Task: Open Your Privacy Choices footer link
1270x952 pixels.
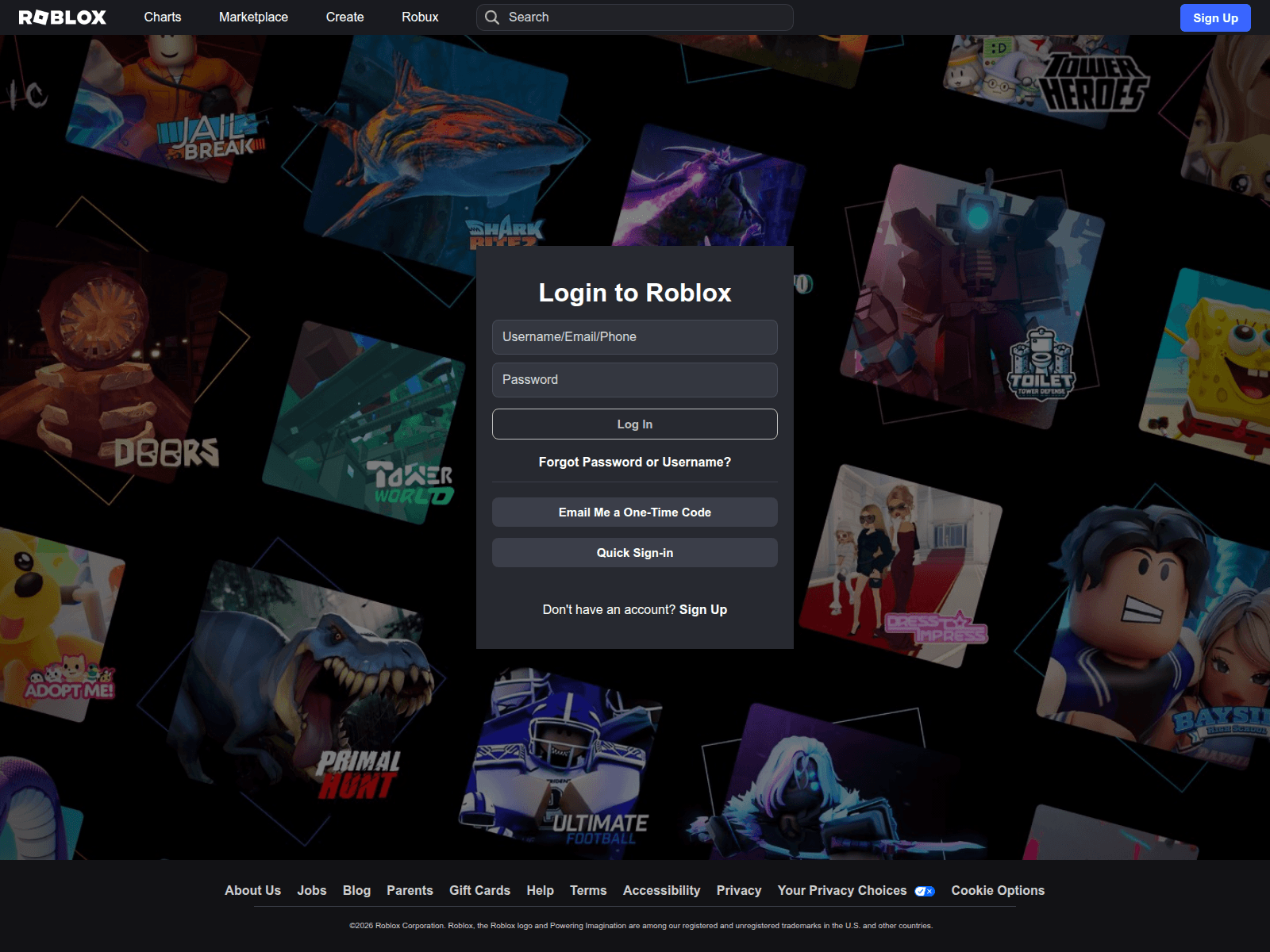Action: click(842, 890)
